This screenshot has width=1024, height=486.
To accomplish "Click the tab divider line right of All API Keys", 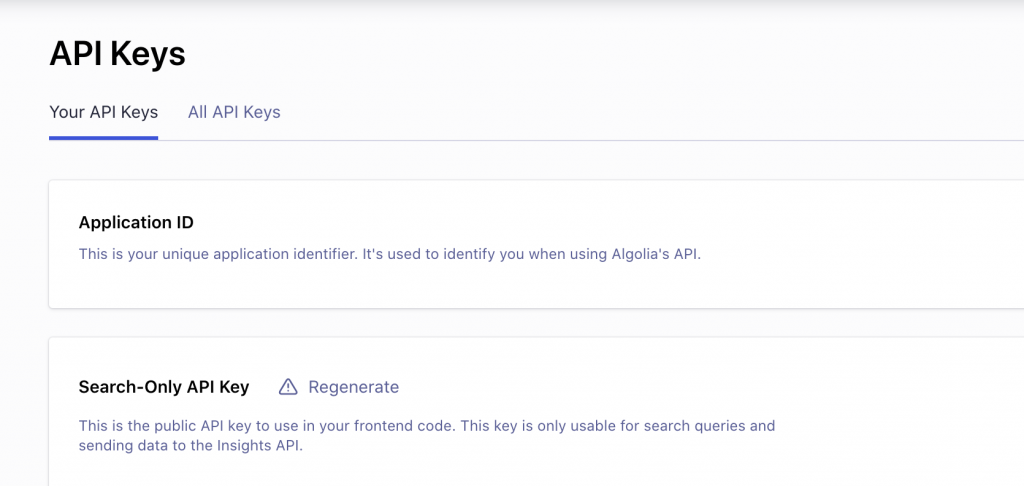I will [x=653, y=140].
